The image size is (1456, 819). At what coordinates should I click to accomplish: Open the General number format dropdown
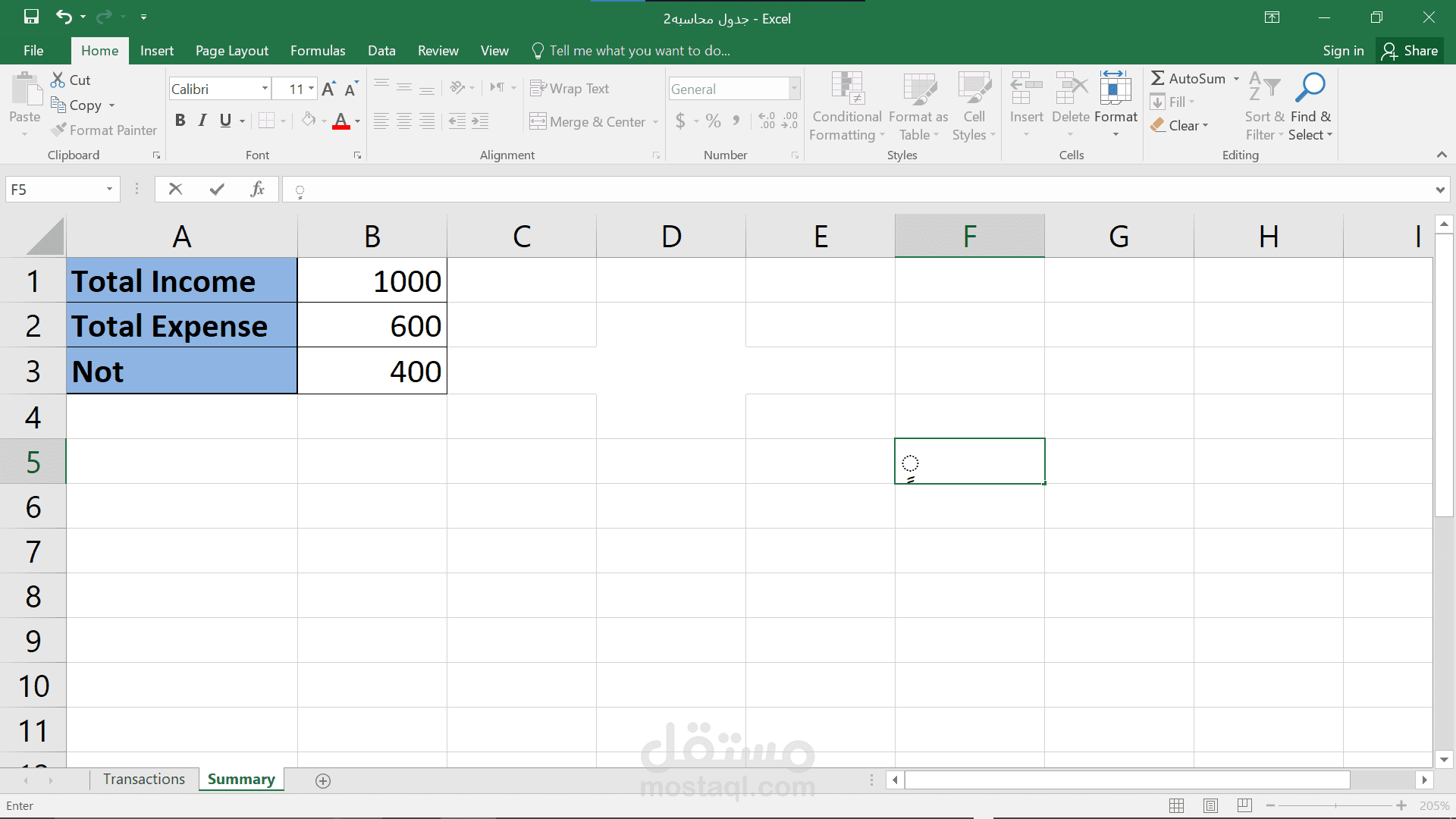tap(794, 89)
